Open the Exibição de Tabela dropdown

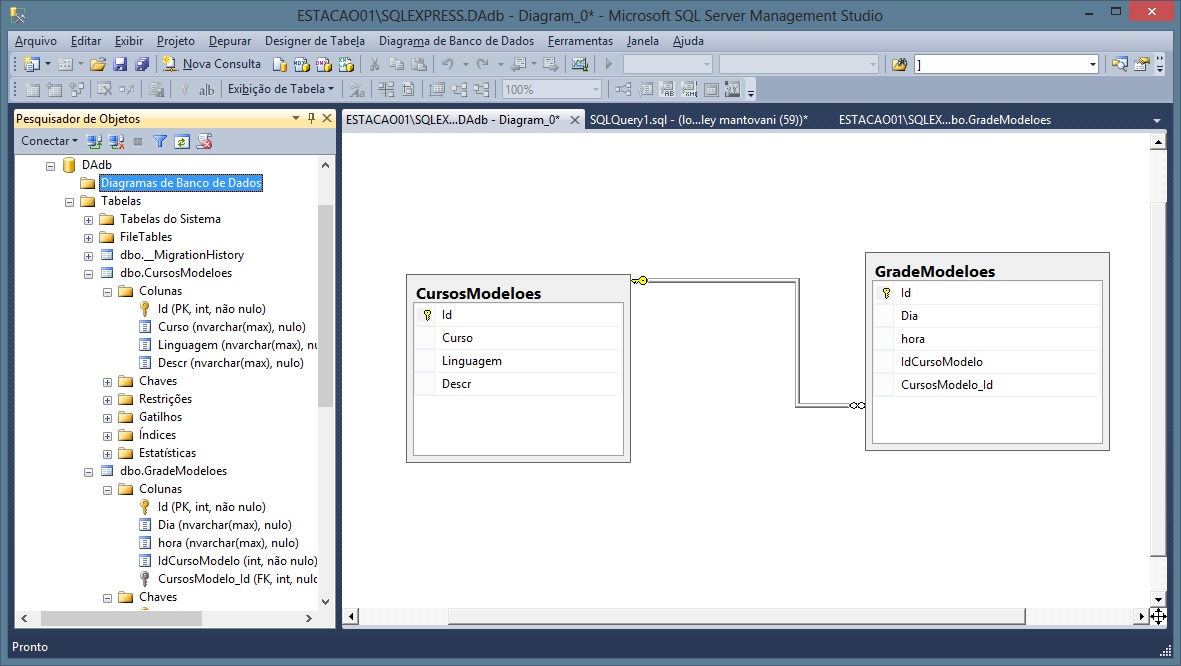(x=280, y=89)
